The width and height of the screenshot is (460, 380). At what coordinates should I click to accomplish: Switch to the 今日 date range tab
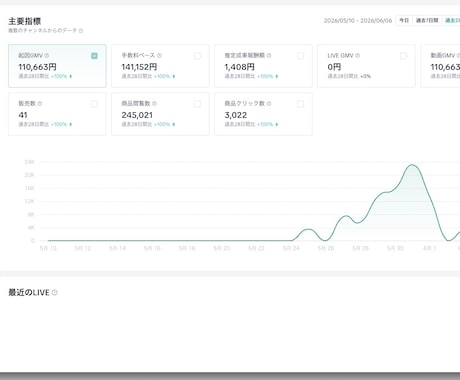404,20
